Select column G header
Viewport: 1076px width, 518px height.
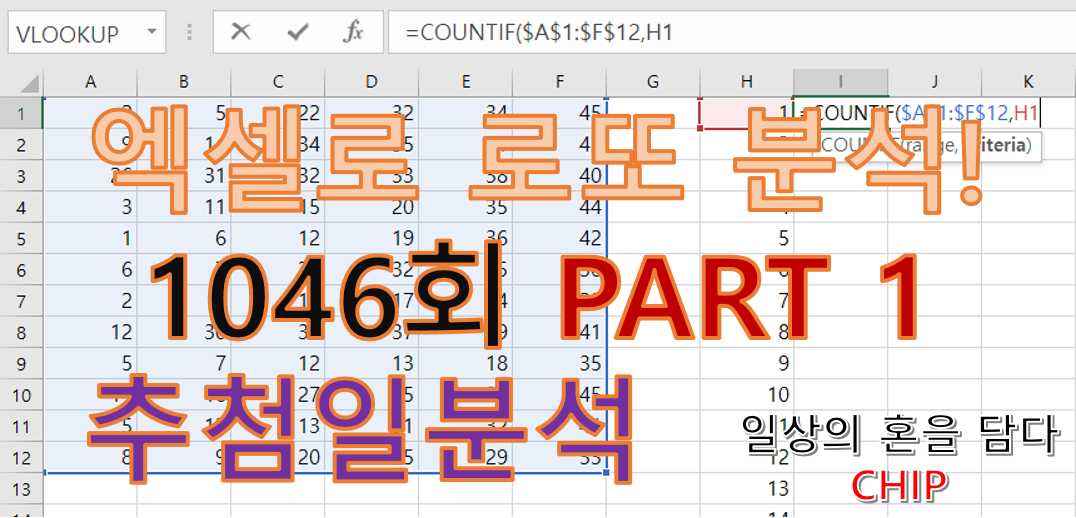pyautogui.click(x=653, y=82)
